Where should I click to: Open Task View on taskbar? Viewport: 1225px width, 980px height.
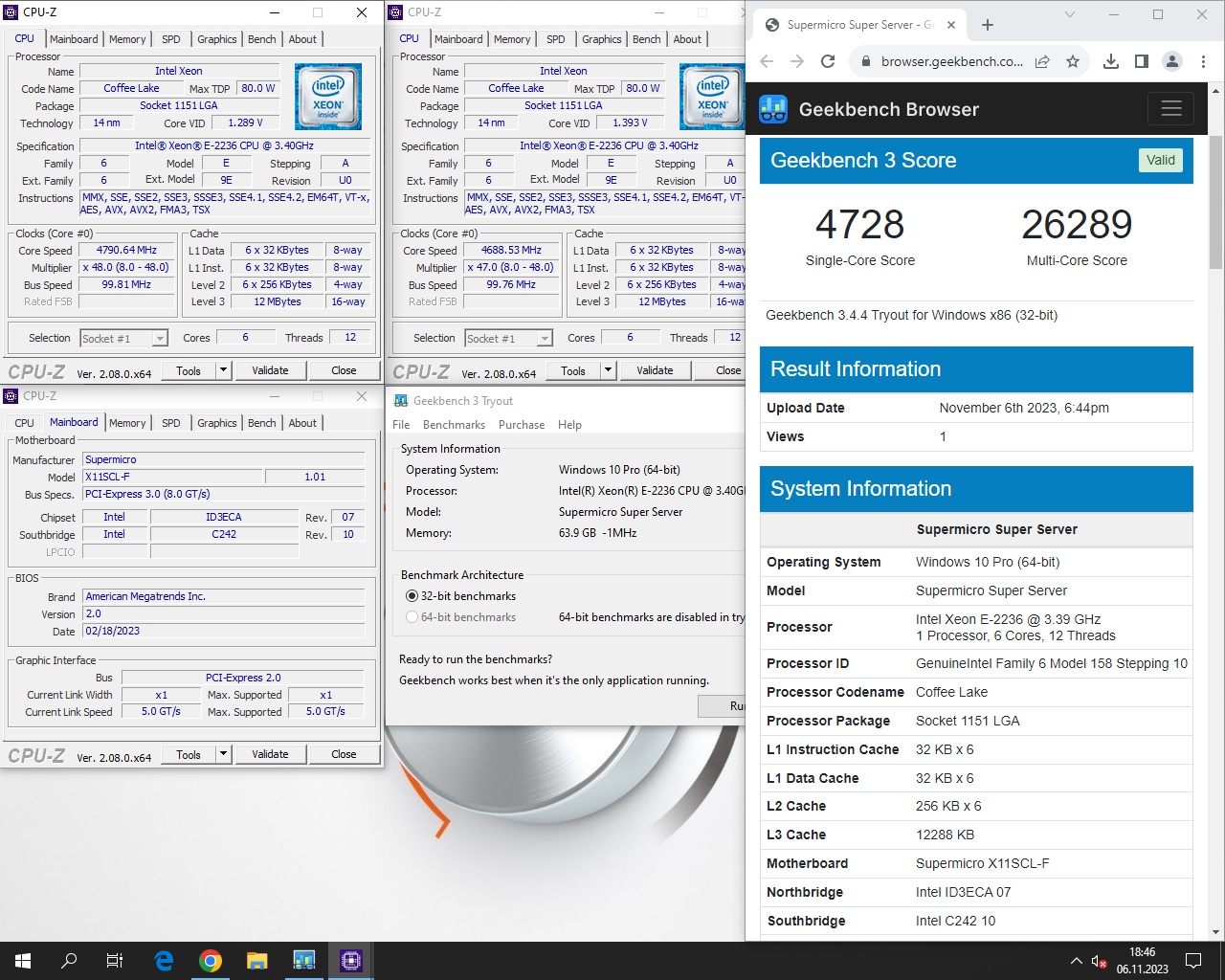point(115,961)
